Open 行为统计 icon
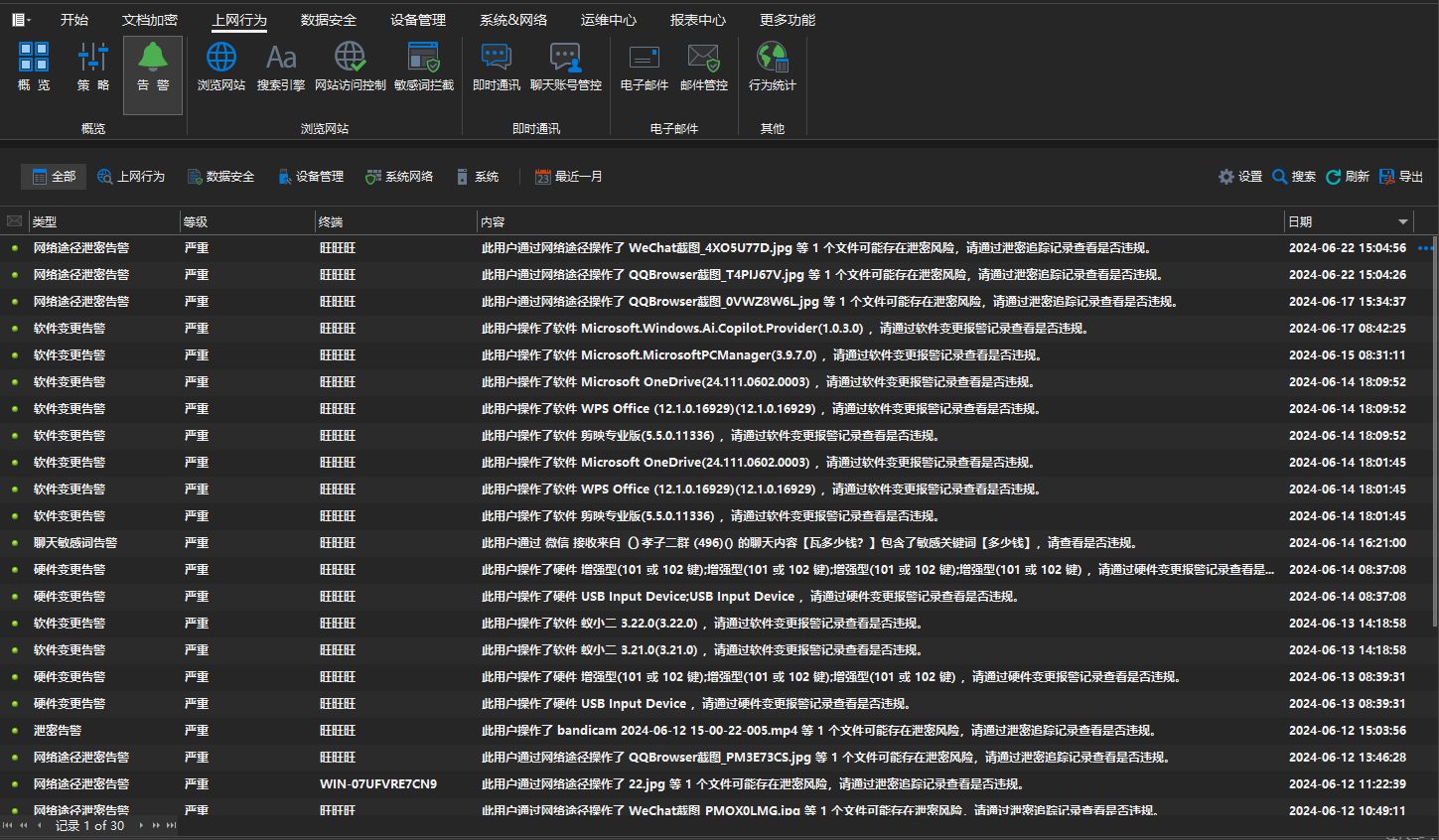This screenshot has height=840, width=1439. (x=773, y=68)
